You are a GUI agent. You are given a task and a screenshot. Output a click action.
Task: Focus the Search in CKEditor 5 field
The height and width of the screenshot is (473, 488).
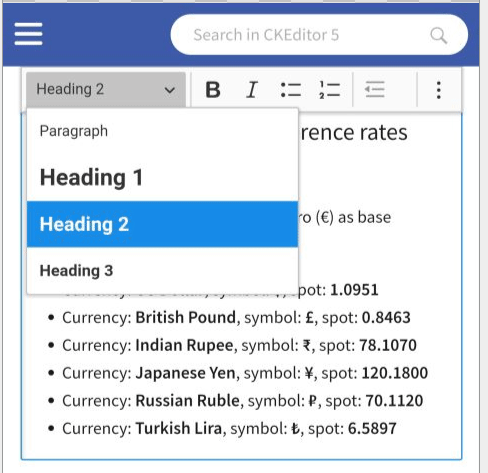point(319,35)
